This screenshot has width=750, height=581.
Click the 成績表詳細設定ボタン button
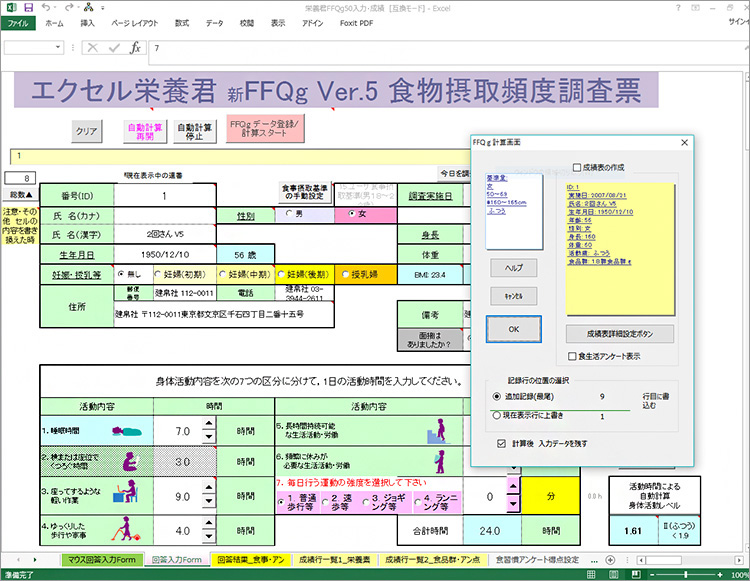[x=620, y=334]
